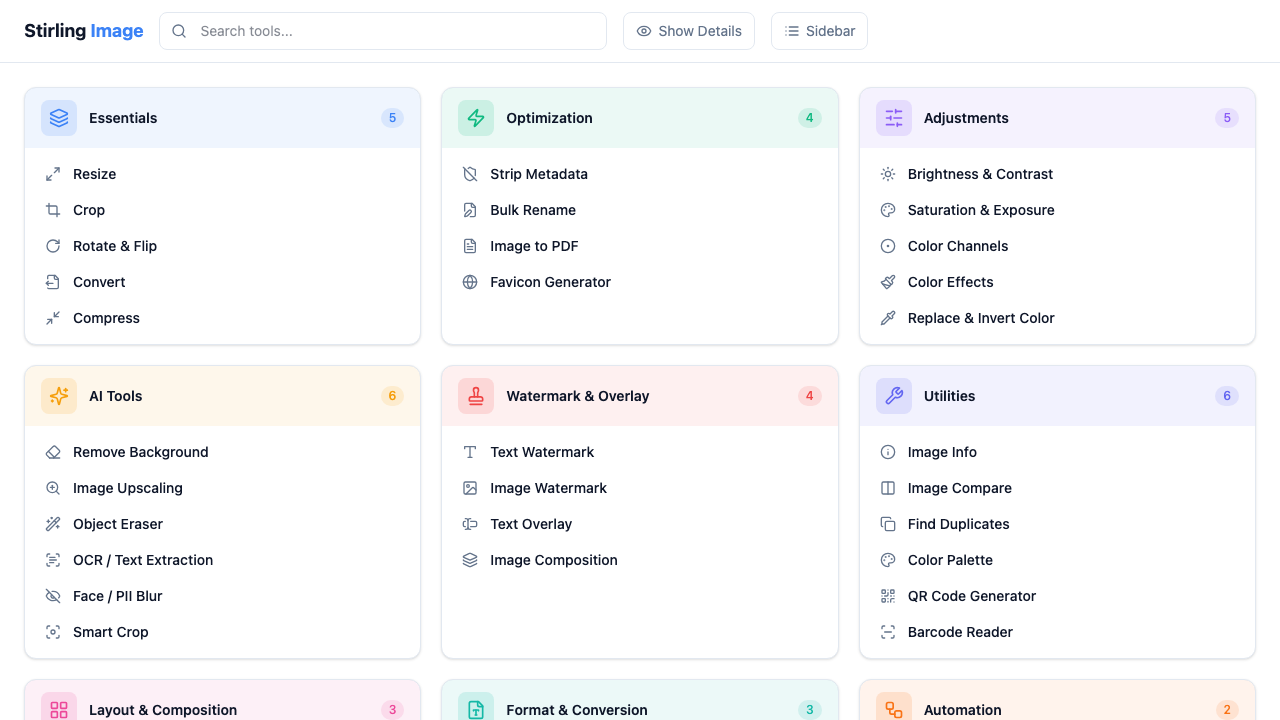Click the OCR / Text Extraction icon
This screenshot has width=1280, height=720.
coord(53,560)
